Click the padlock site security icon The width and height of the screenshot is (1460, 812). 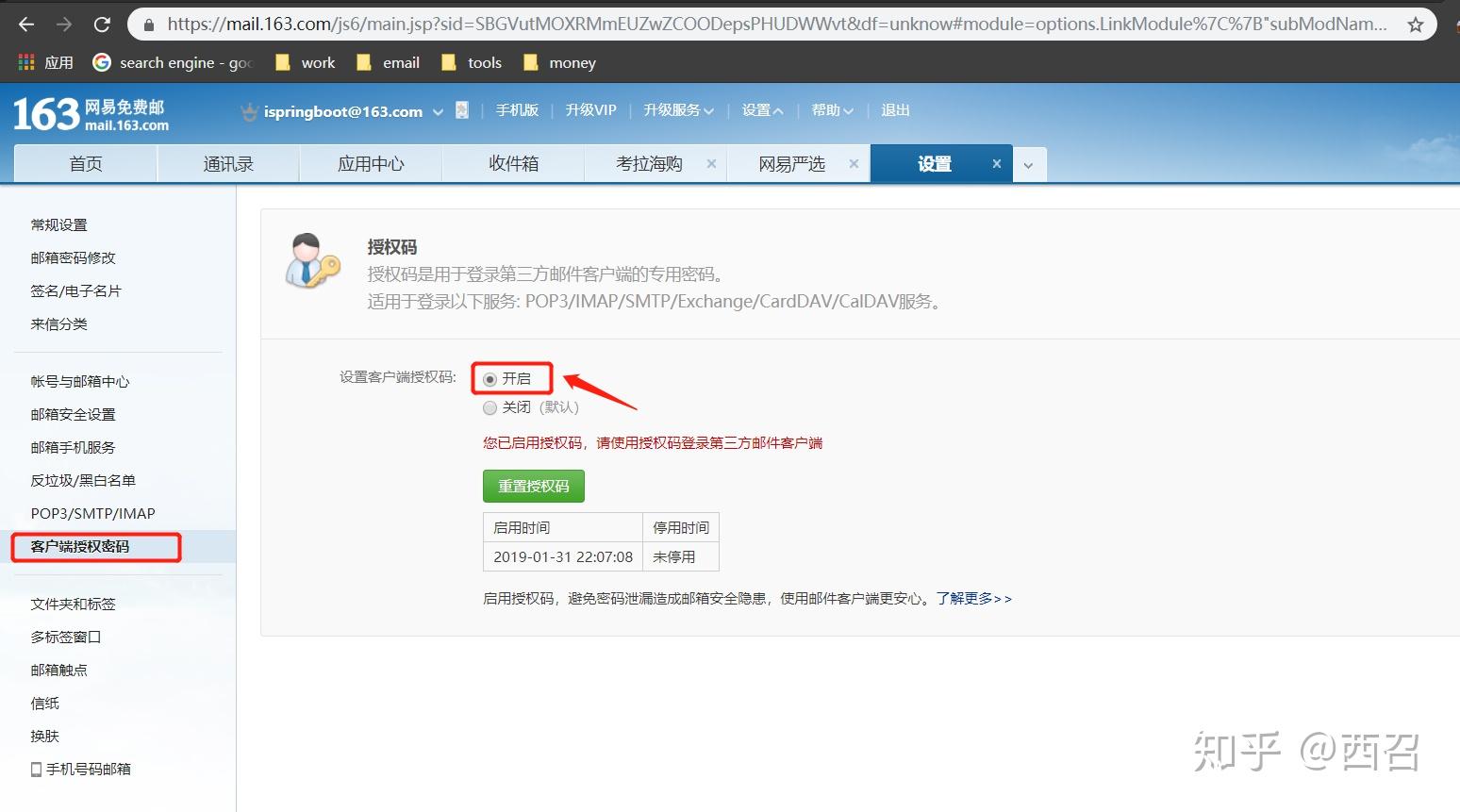point(148,25)
